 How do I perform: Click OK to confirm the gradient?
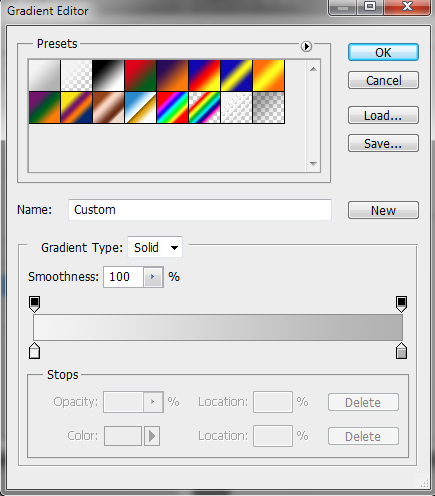[383, 52]
